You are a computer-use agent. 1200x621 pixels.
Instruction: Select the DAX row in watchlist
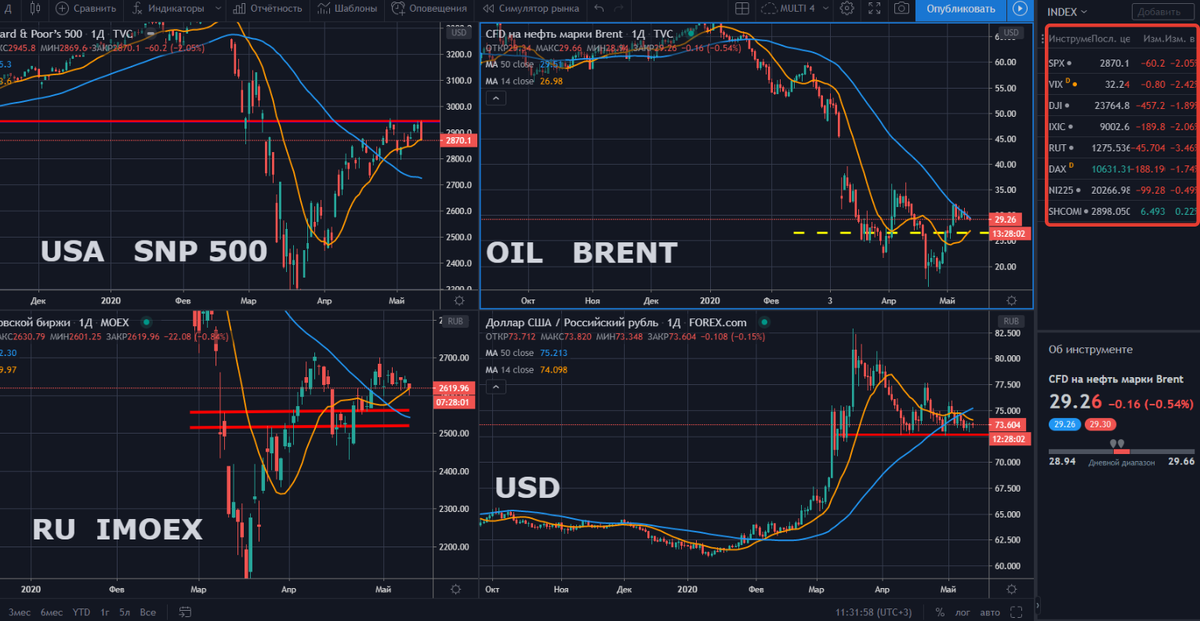[x=1119, y=168]
